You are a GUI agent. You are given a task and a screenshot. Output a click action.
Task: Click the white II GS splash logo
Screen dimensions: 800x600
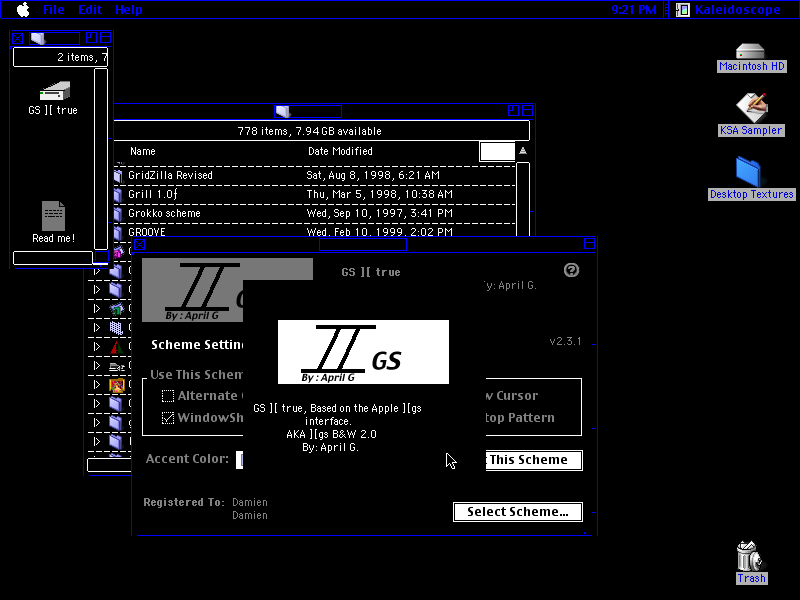[x=363, y=352]
